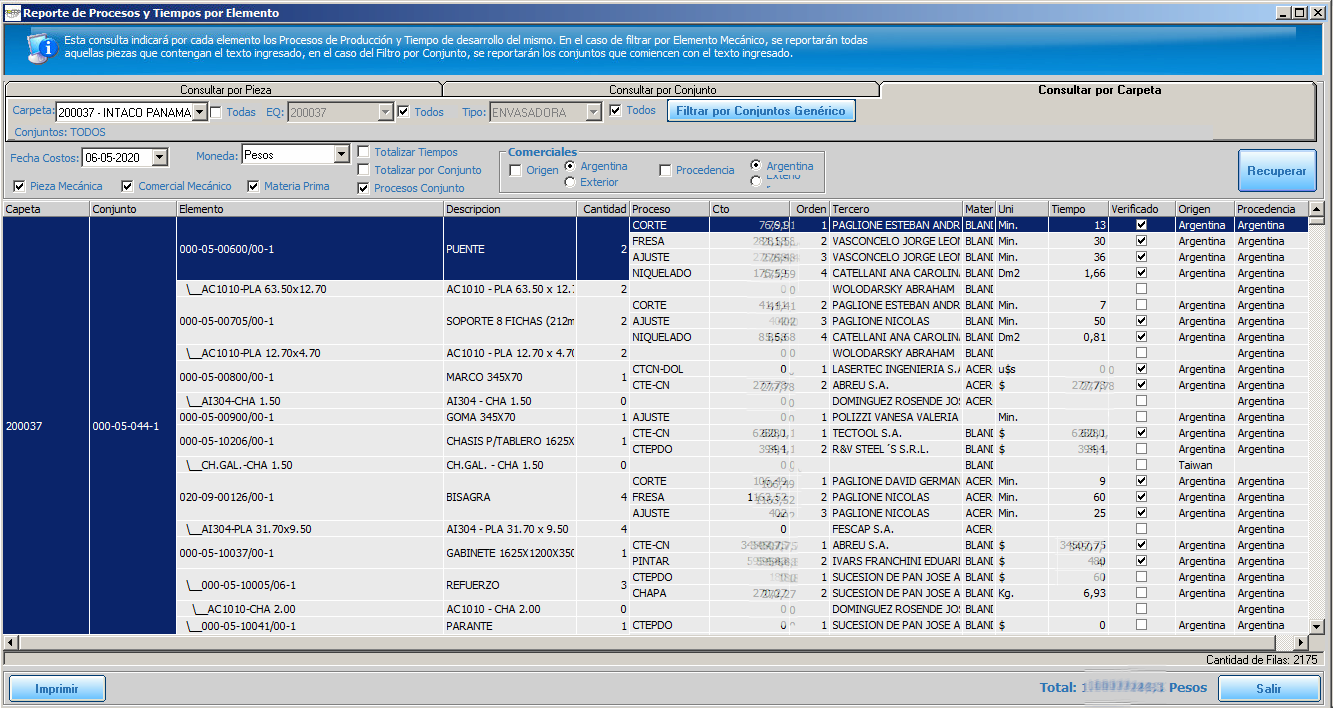1333x708 pixels.
Task: Open the Consultar por Conjunto tab
Action: click(x=662, y=90)
